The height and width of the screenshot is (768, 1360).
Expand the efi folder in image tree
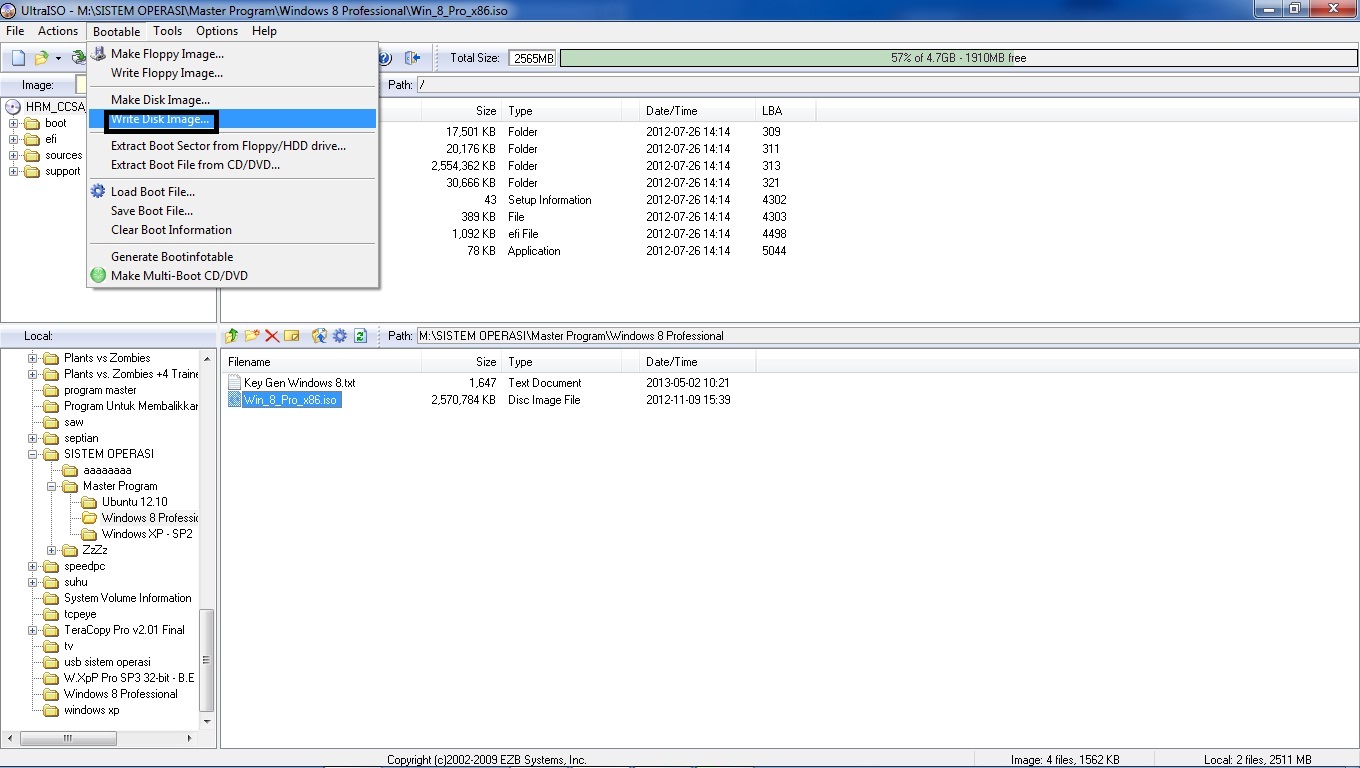point(14,140)
